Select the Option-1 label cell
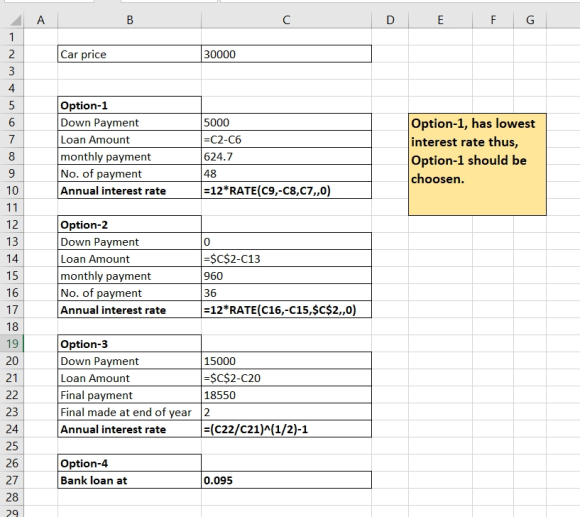Viewport: 580px width, 517px height. point(129,105)
